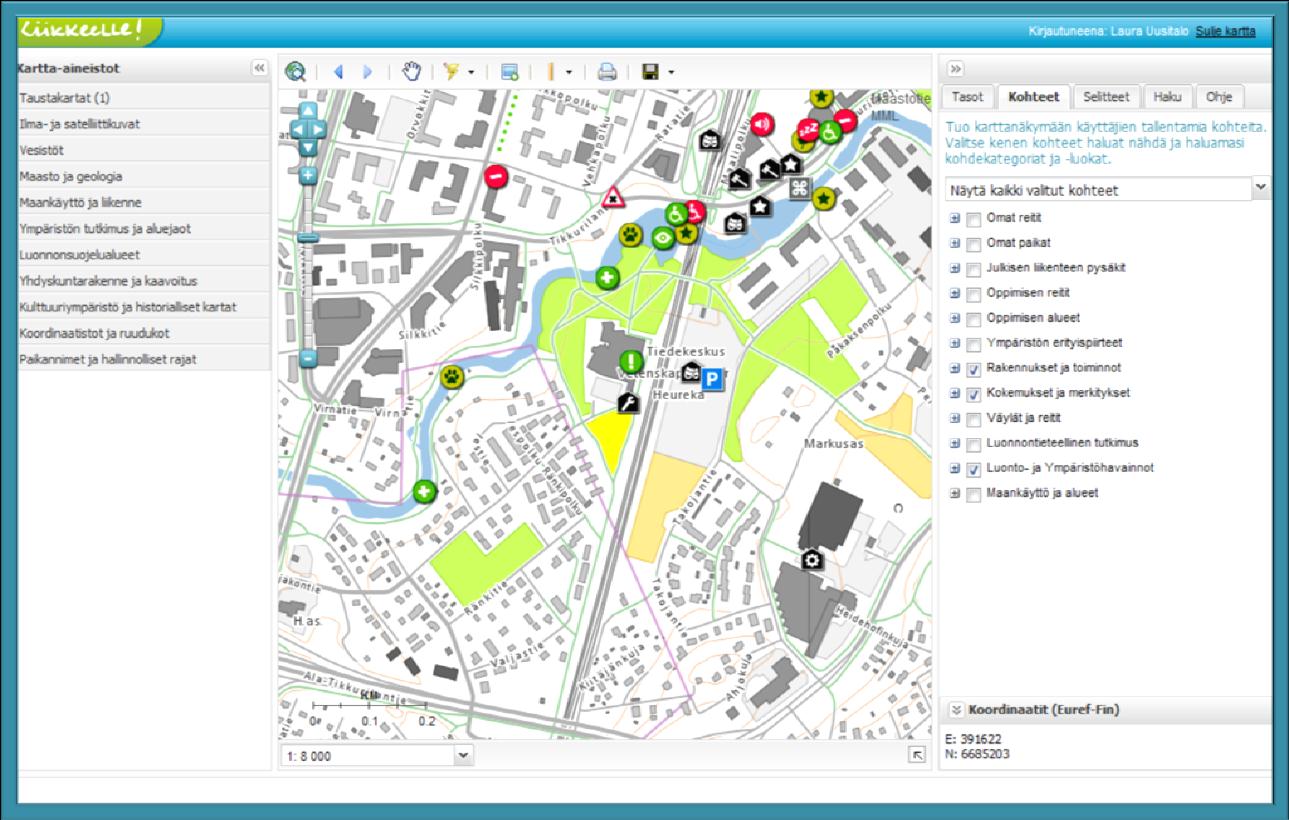The height and width of the screenshot is (820, 1289).
Task: Switch to the Ohje tab
Action: (x=1220, y=98)
